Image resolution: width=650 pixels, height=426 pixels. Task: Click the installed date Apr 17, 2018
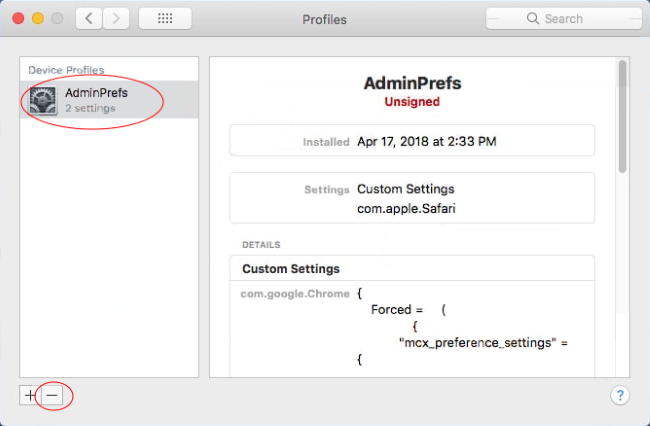click(427, 142)
